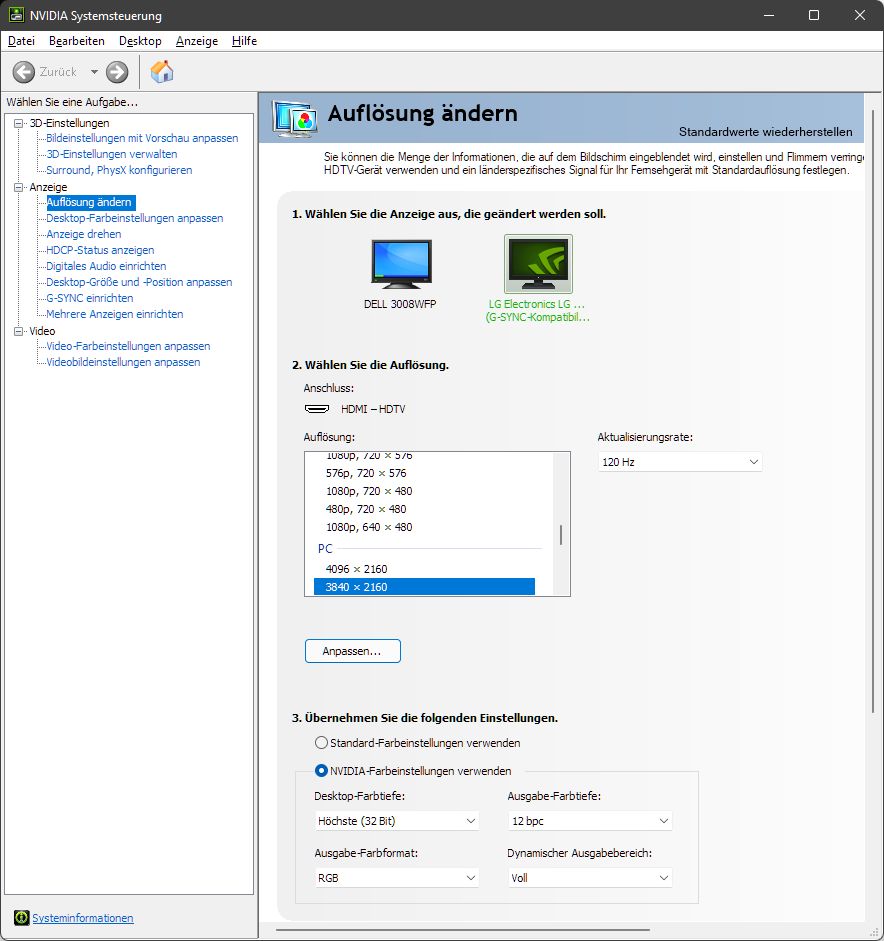Collapse the 3D-Einstellungen tree node
884x941 pixels.
pos(19,123)
